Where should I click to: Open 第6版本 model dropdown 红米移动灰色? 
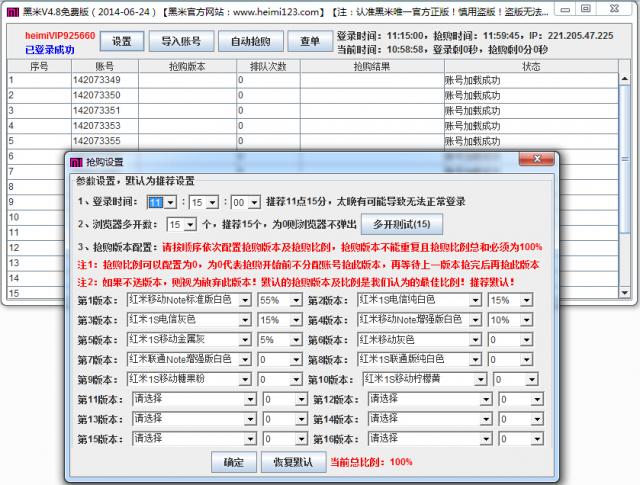[419, 340]
